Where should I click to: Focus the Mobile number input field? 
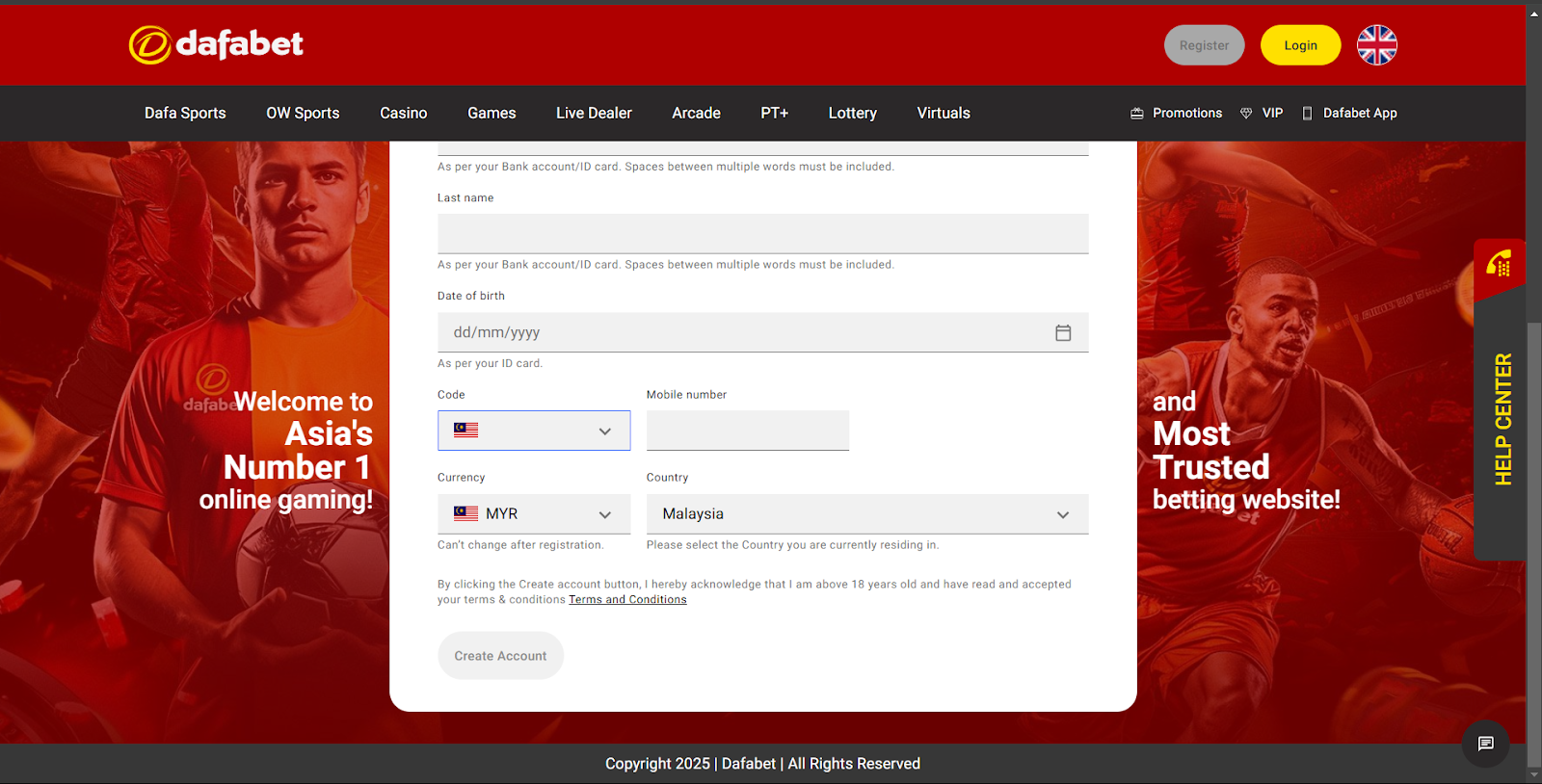pyautogui.click(x=748, y=431)
